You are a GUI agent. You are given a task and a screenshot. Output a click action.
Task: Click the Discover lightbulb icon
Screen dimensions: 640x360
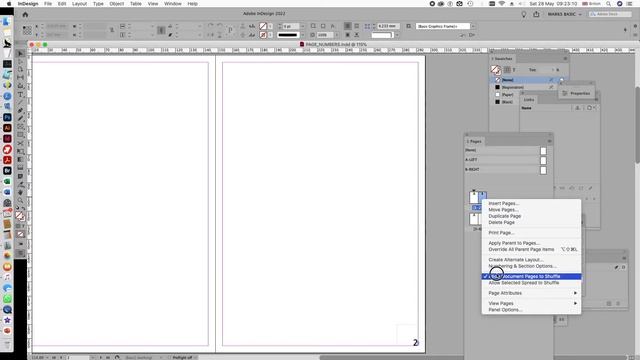click(524, 14)
